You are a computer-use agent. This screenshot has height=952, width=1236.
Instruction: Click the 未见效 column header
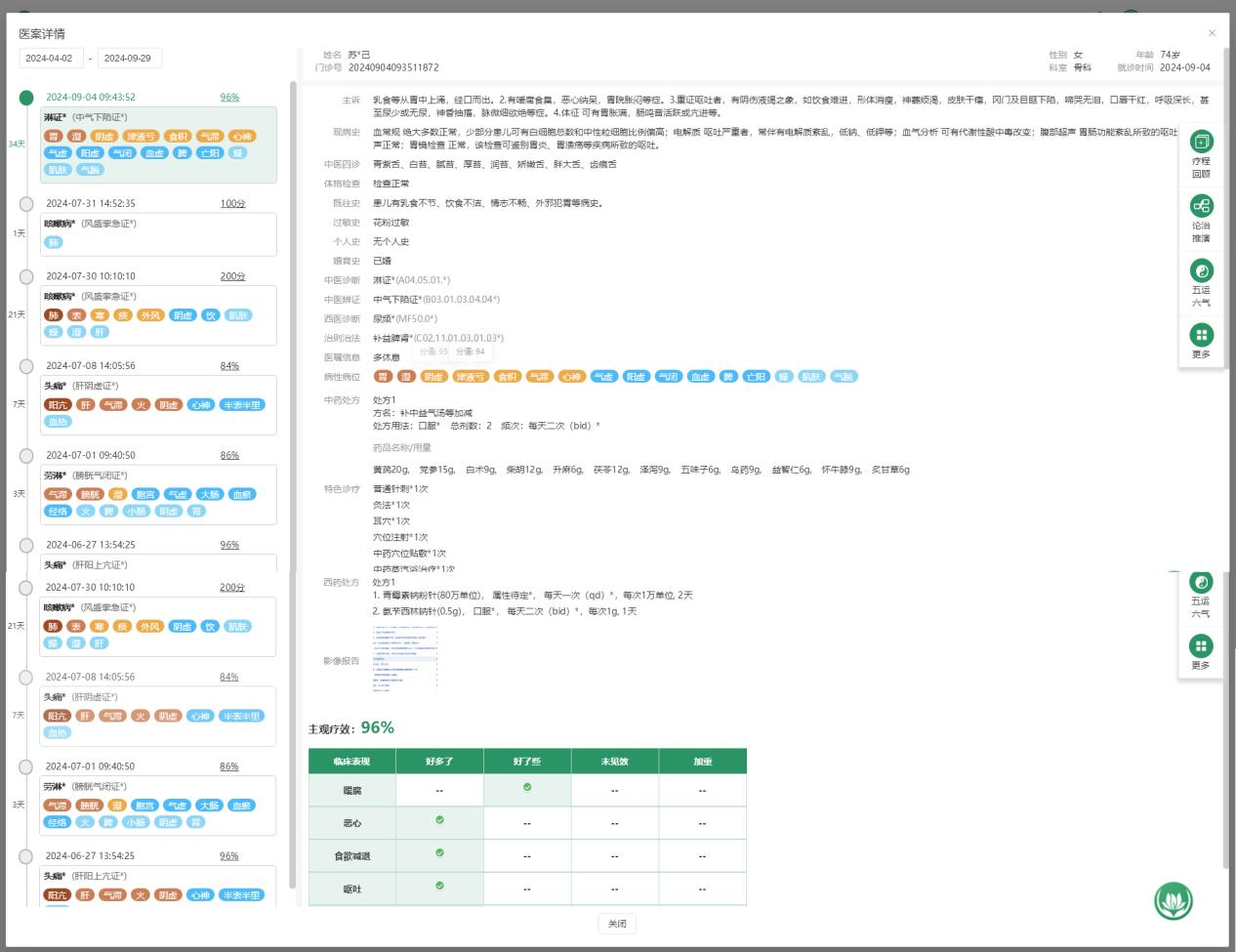[x=614, y=762]
